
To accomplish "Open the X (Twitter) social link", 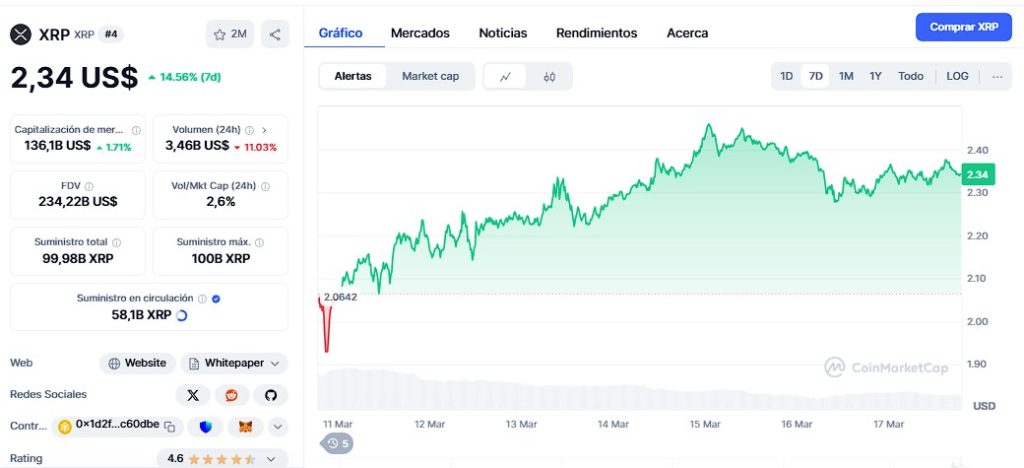I will (193, 395).
